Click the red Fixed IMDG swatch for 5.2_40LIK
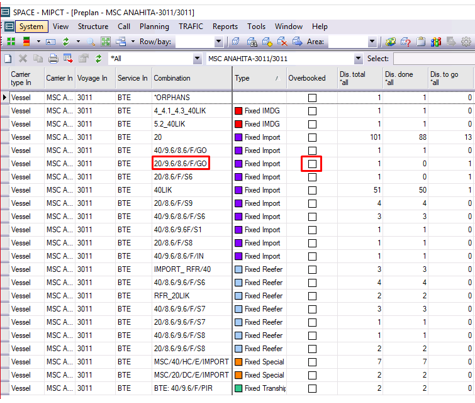Screen dimensions: 475x403 point(238,124)
